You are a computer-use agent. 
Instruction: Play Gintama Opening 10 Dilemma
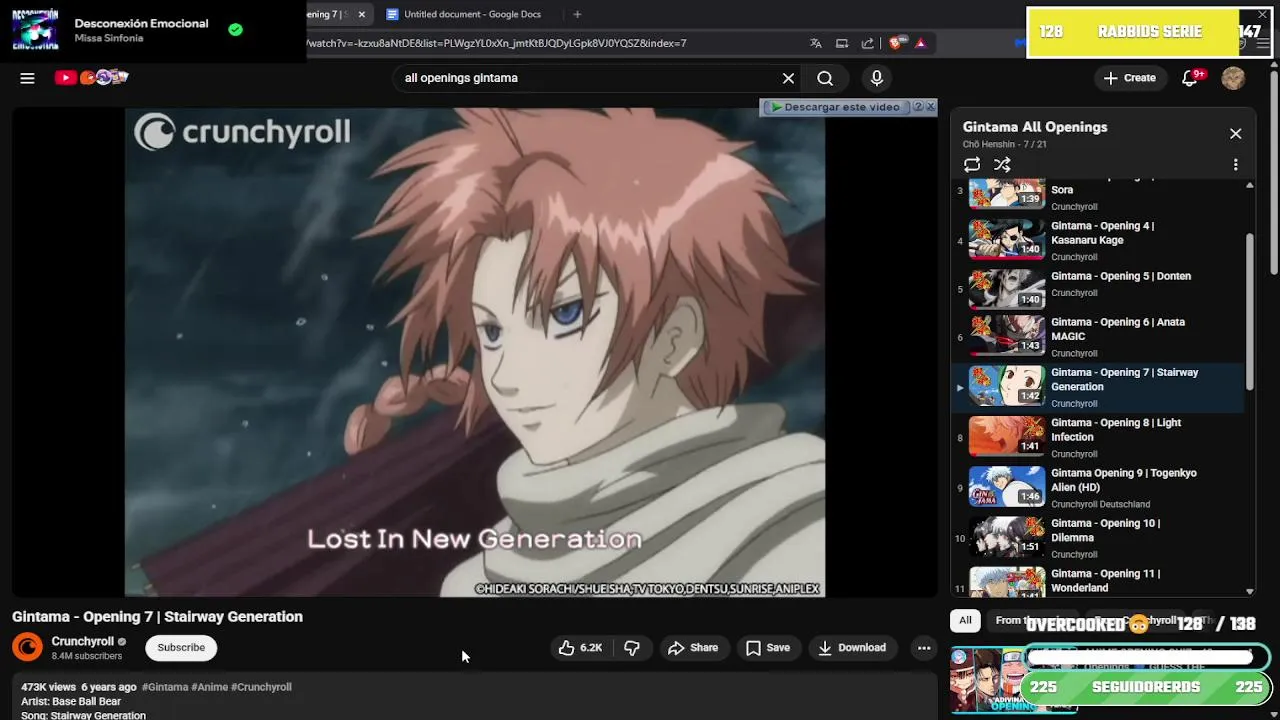coord(1100,538)
